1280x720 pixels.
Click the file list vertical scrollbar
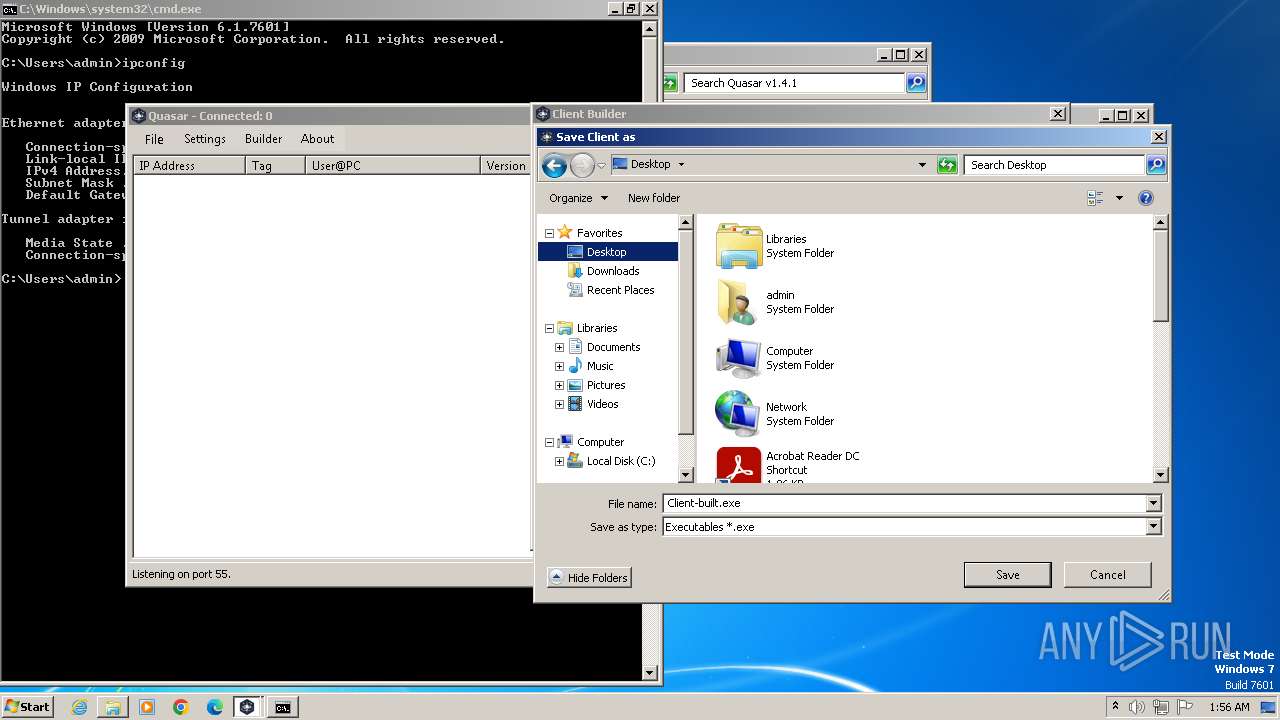(1160, 349)
